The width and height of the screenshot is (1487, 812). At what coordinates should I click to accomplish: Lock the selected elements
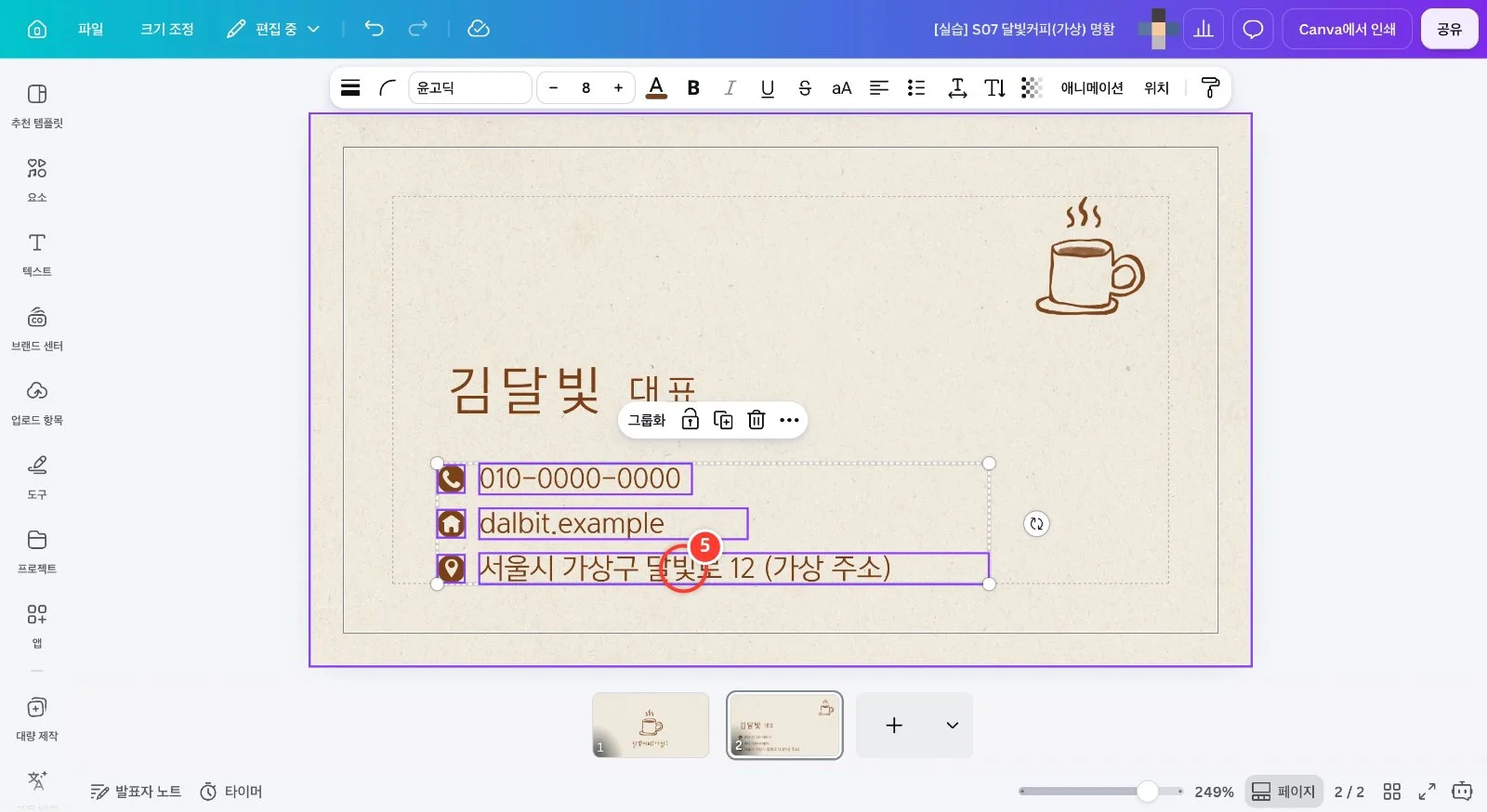point(690,420)
